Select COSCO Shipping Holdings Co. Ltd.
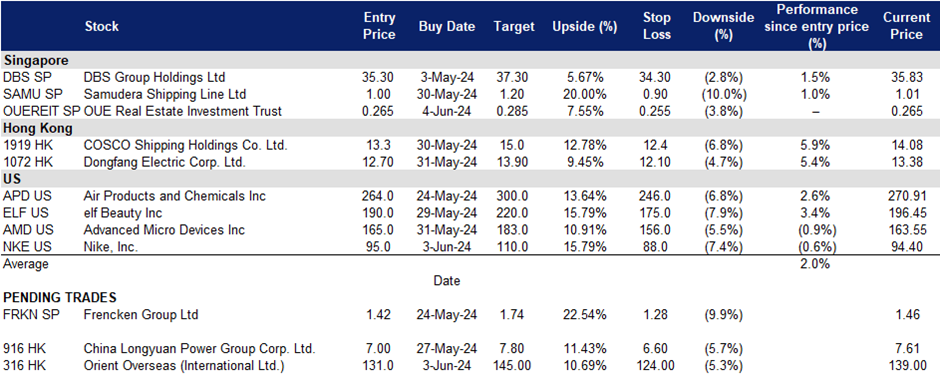The height and width of the screenshot is (391, 940). point(186,145)
